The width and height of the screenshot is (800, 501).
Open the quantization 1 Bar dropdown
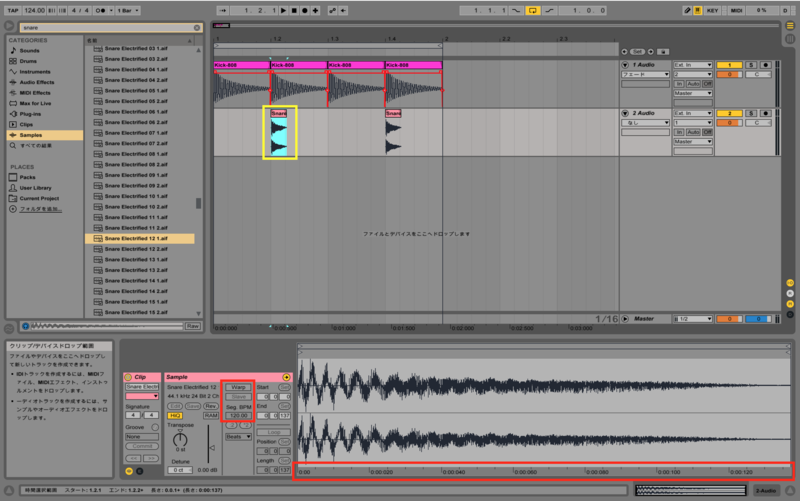(x=128, y=10)
